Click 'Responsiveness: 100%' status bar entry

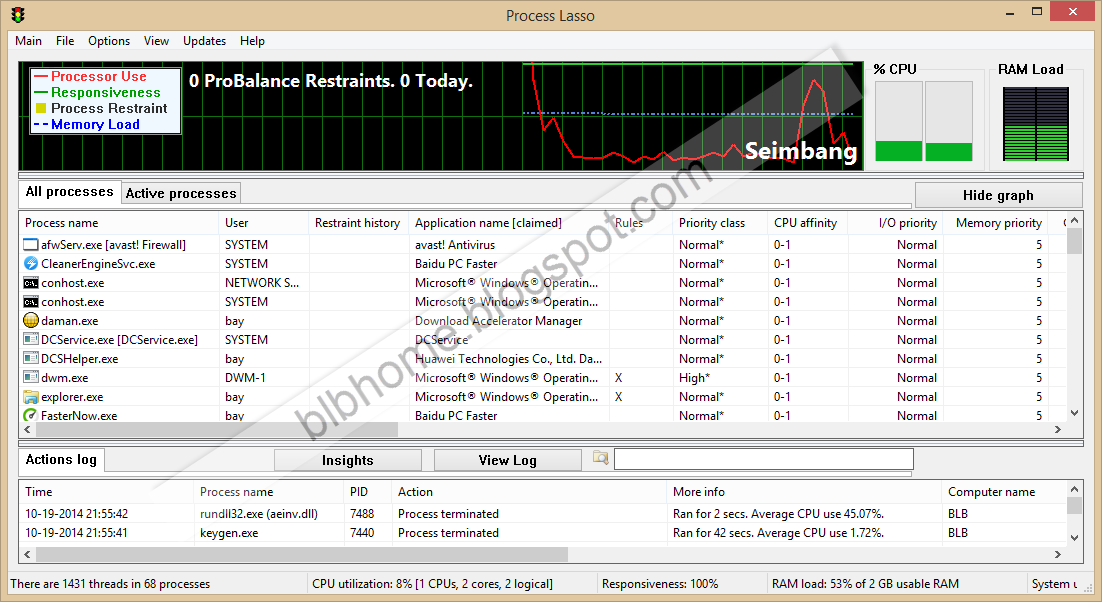pyautogui.click(x=660, y=584)
